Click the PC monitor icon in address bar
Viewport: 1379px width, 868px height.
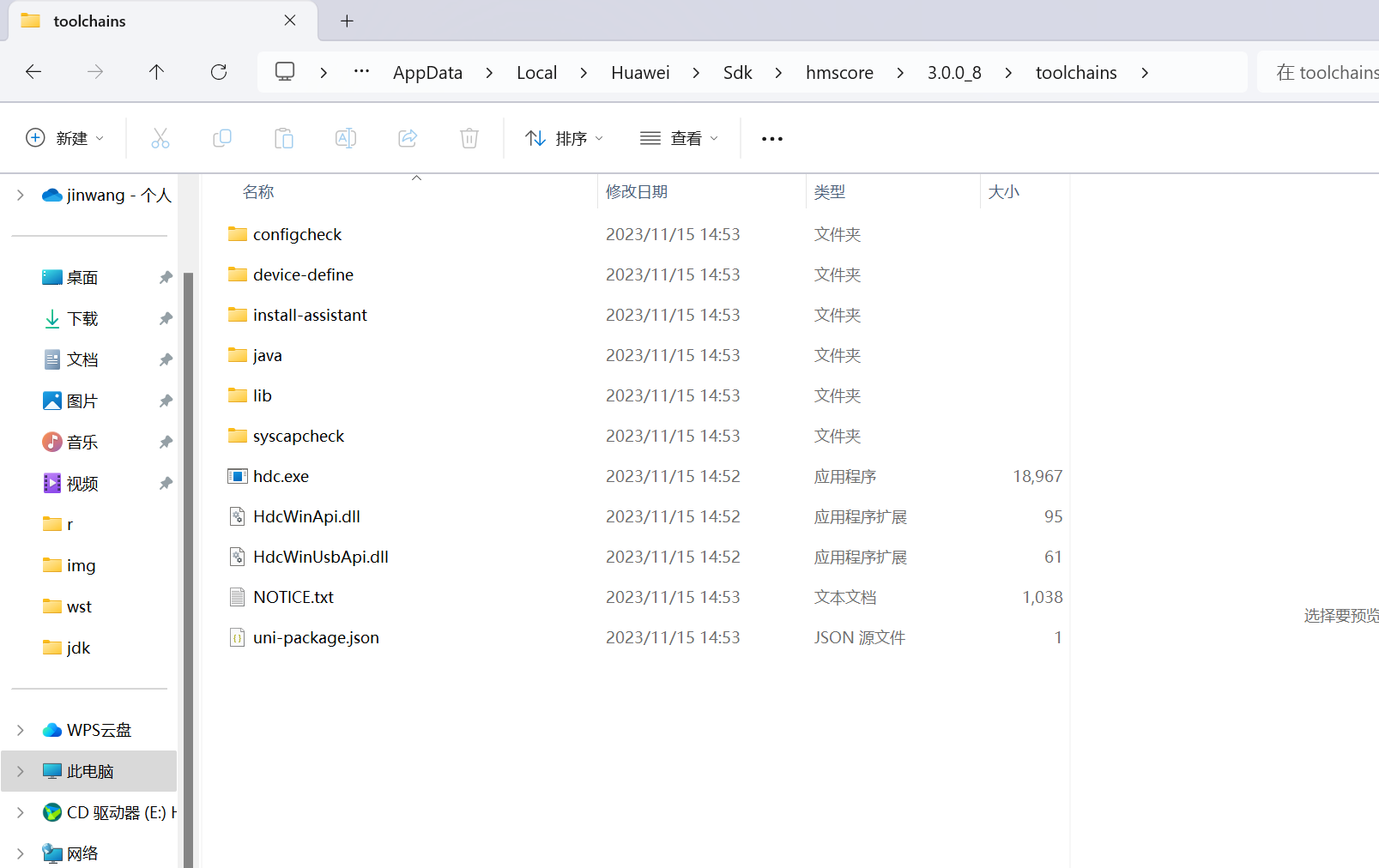coord(285,72)
